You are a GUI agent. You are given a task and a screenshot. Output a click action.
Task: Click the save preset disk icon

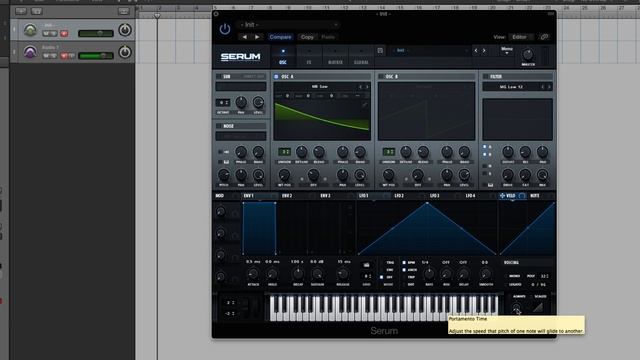[x=380, y=51]
